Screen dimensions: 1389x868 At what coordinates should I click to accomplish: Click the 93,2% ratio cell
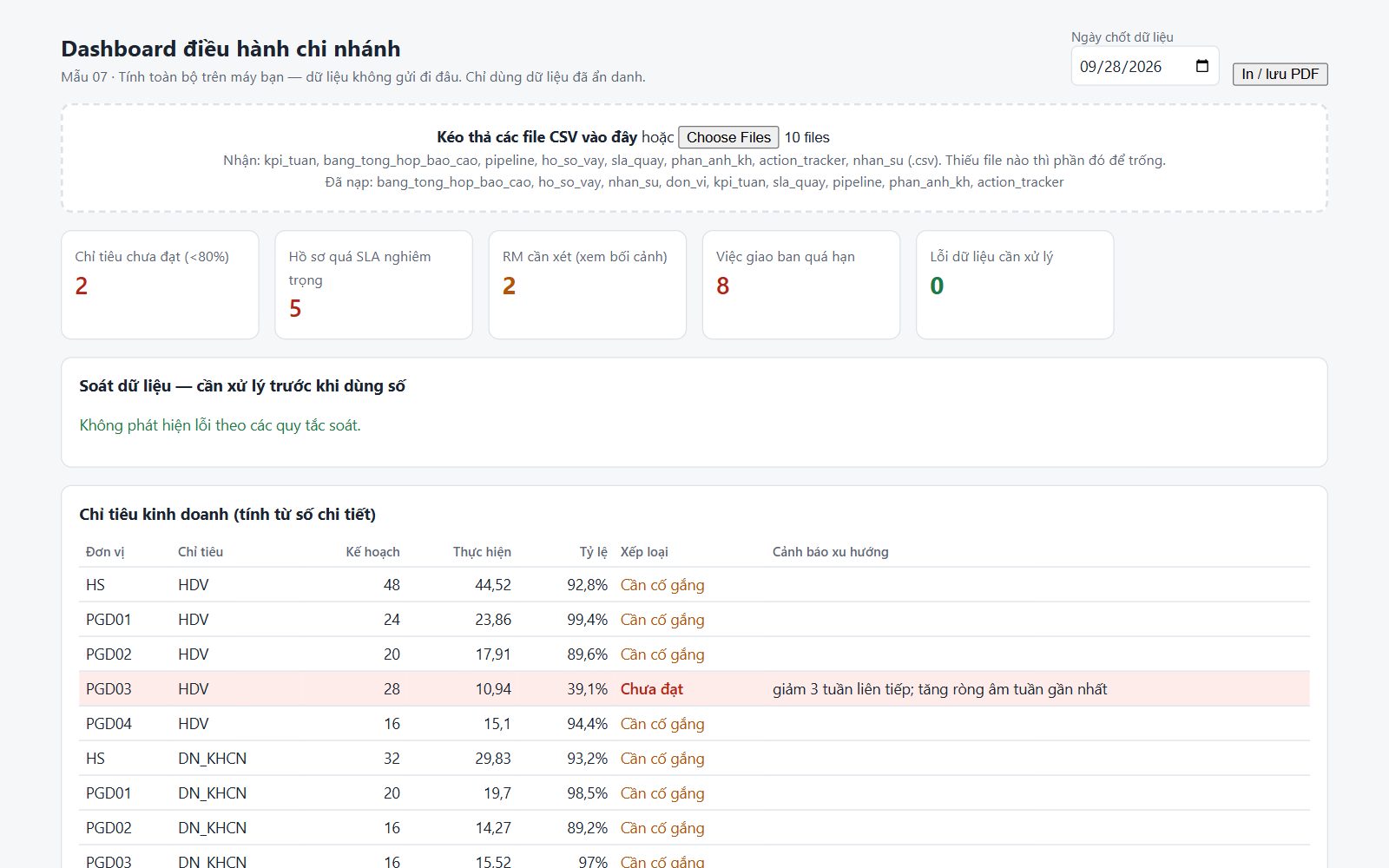587,759
